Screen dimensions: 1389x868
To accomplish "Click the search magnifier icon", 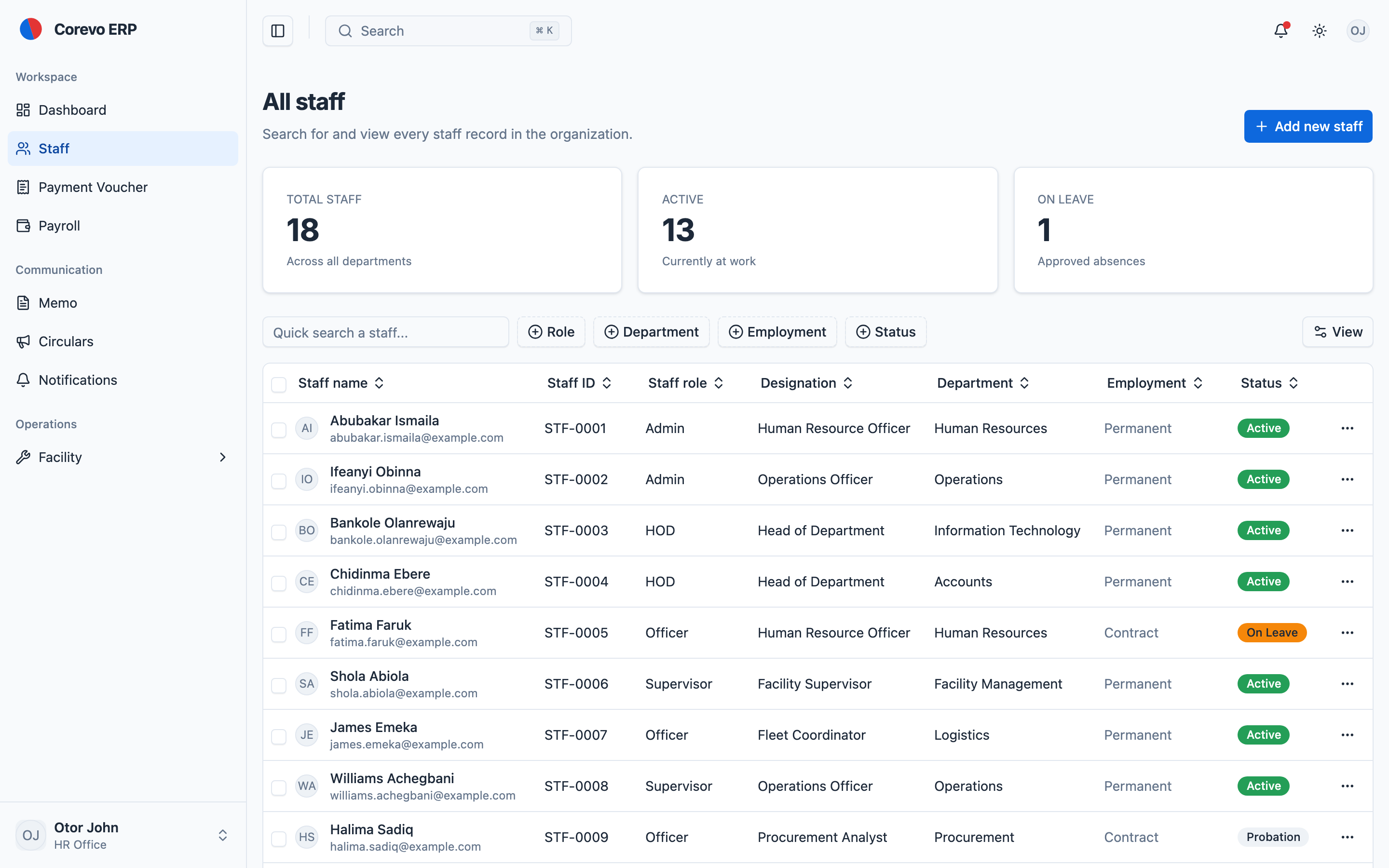I will (345, 31).
